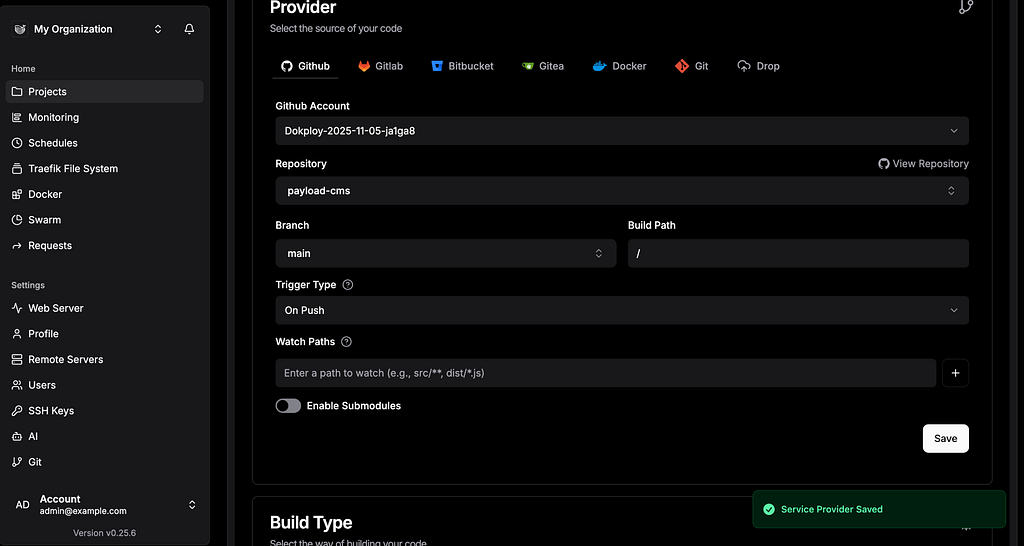Click the My Organization logo icon

click(x=20, y=29)
